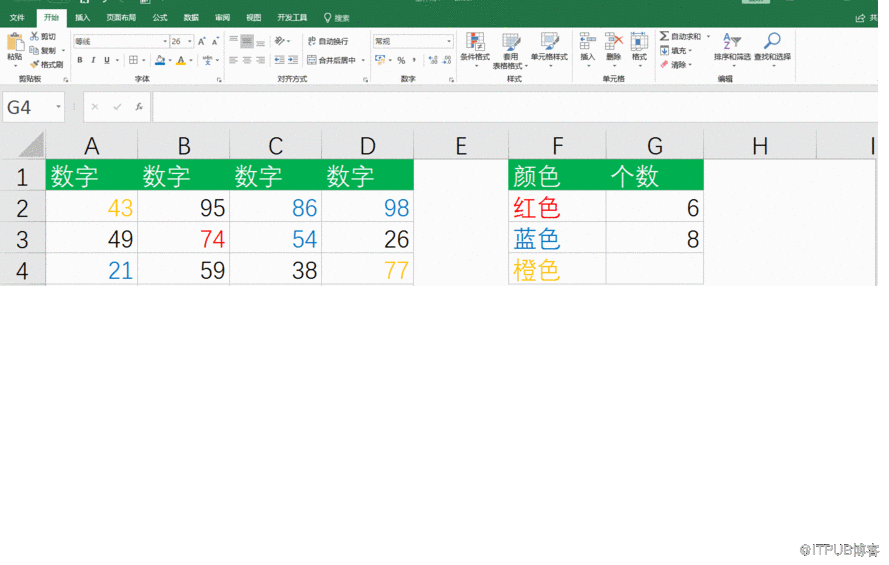Click the Decrease Decimal icon
The height and width of the screenshot is (565, 889).
click(447, 60)
